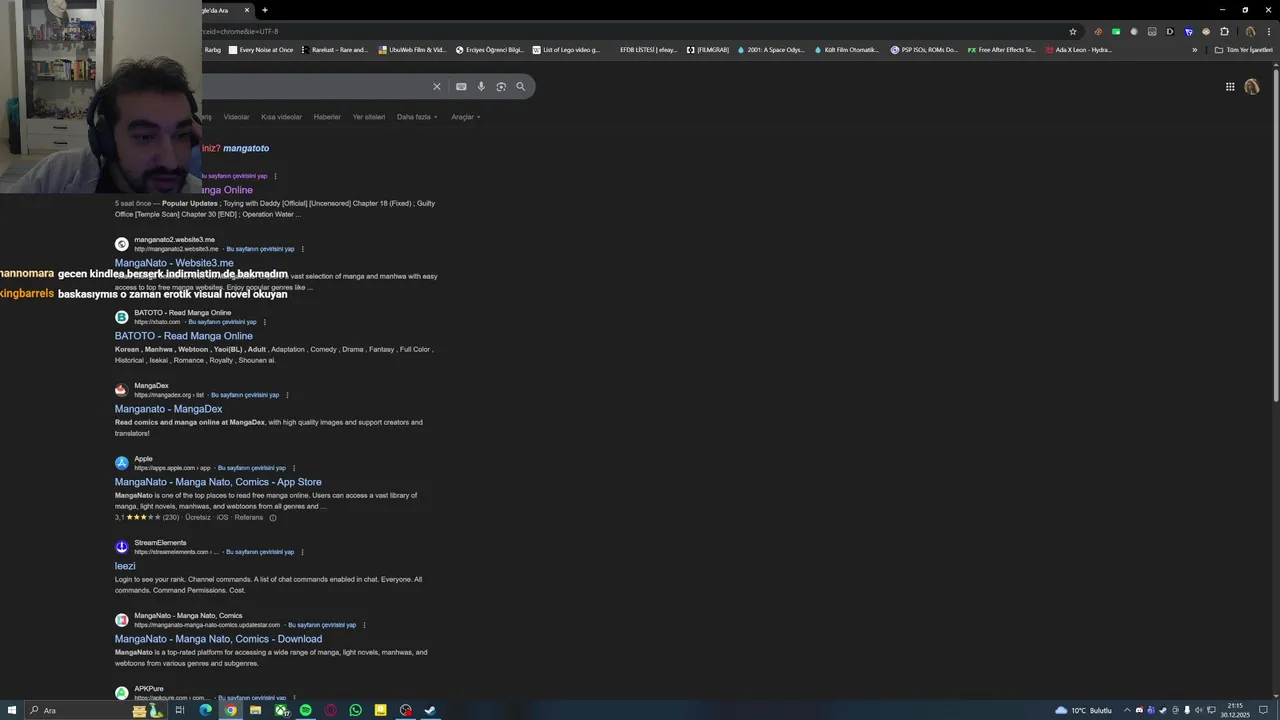Switch to the 'Yer siteleri' search tab
Image resolution: width=1280 pixels, height=720 pixels.
click(369, 117)
